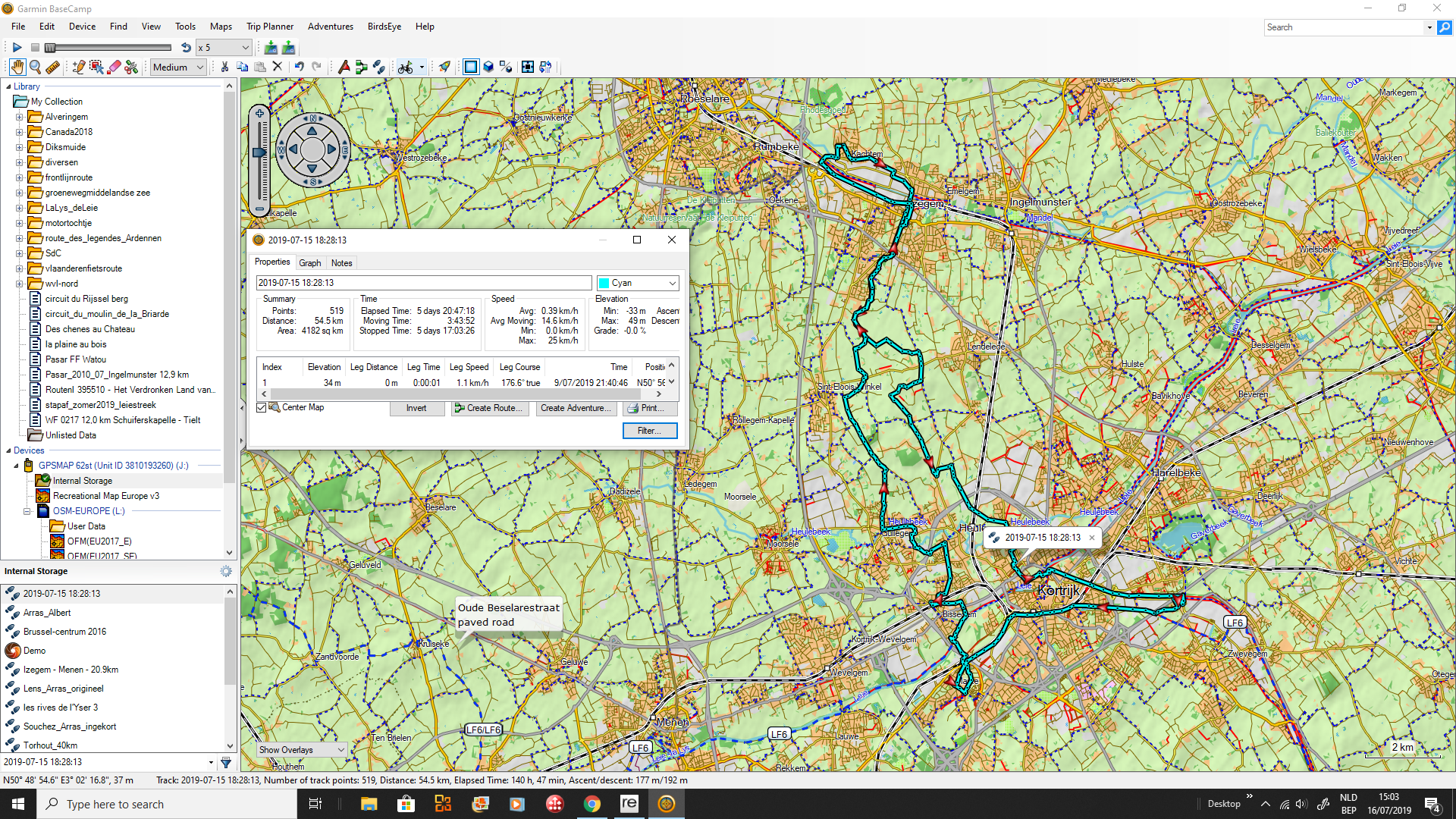The height and width of the screenshot is (819, 1456).
Task: Open the Show Overlays dropdown
Action: pos(302,750)
